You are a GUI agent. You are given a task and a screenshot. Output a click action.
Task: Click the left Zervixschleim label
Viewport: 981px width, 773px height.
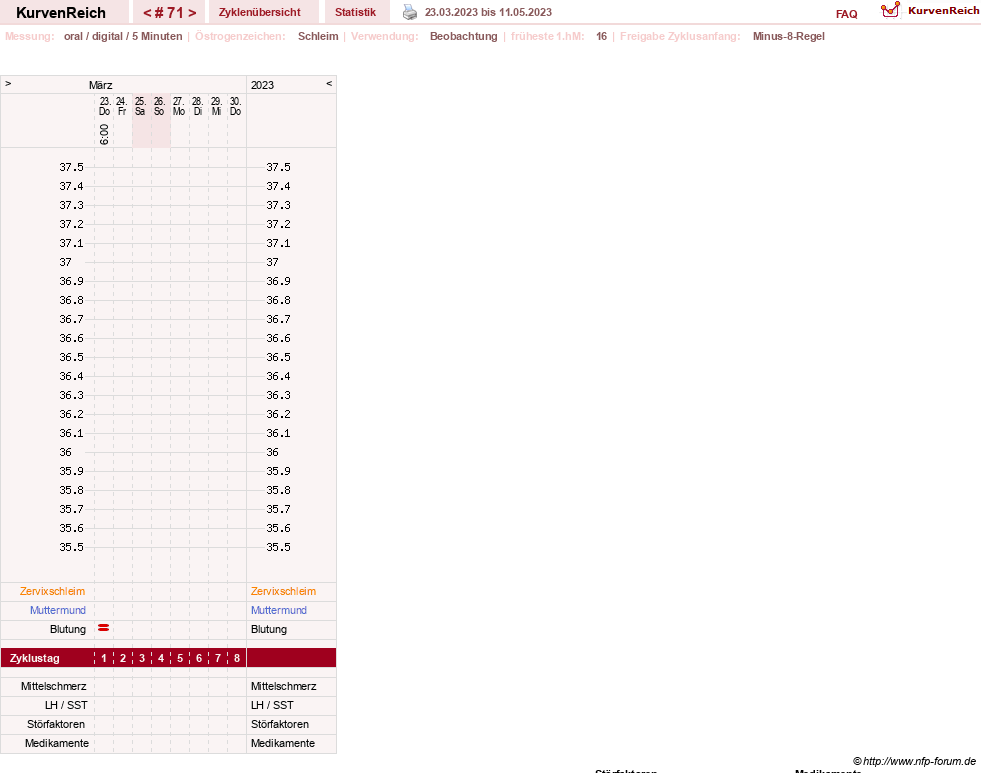coord(53,591)
